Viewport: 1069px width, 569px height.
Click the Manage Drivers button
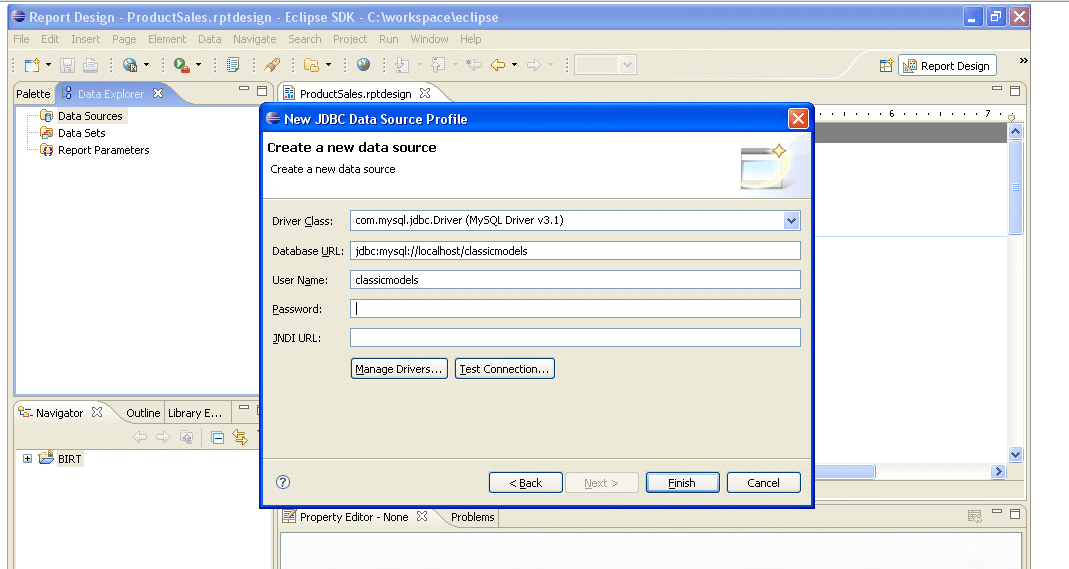click(398, 369)
